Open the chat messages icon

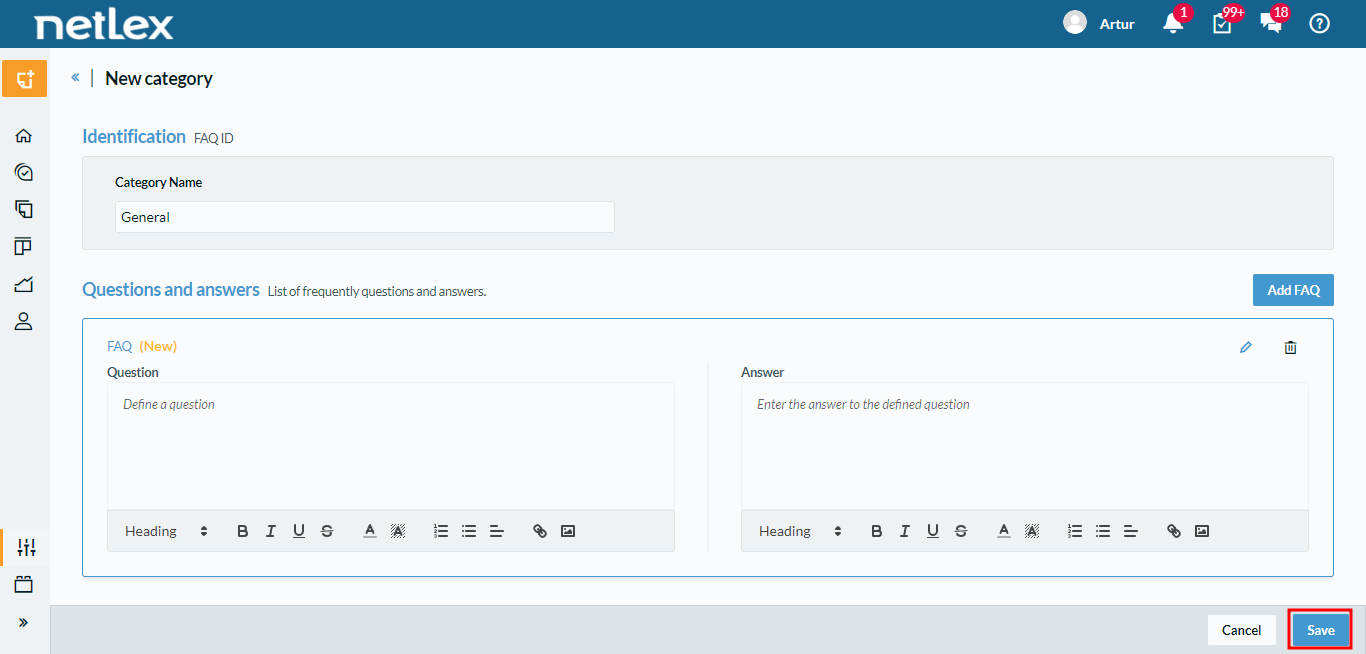(x=1271, y=23)
